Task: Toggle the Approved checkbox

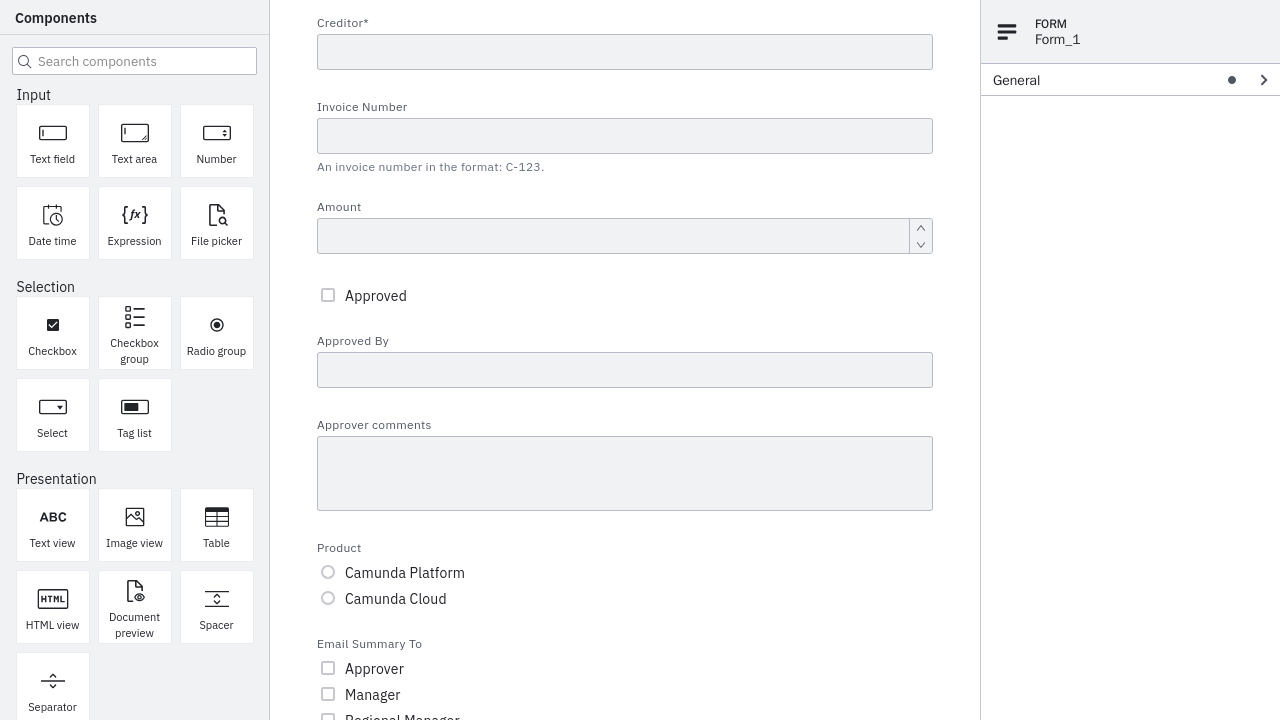Action: 328,295
